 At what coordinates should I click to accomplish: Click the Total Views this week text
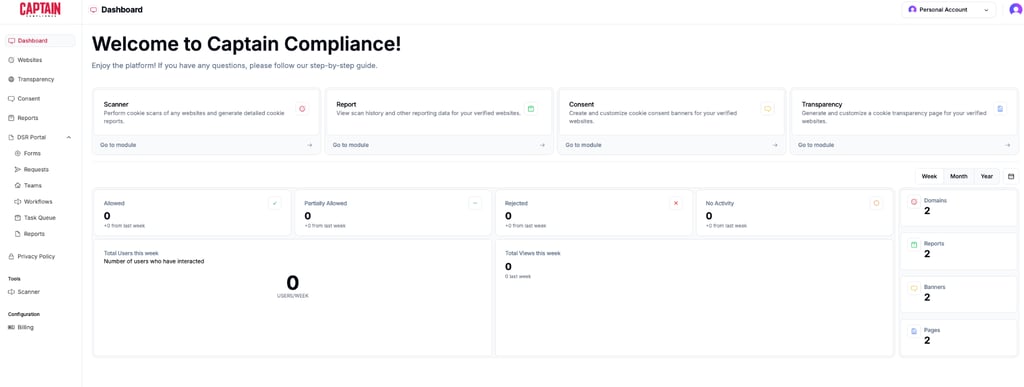point(533,253)
